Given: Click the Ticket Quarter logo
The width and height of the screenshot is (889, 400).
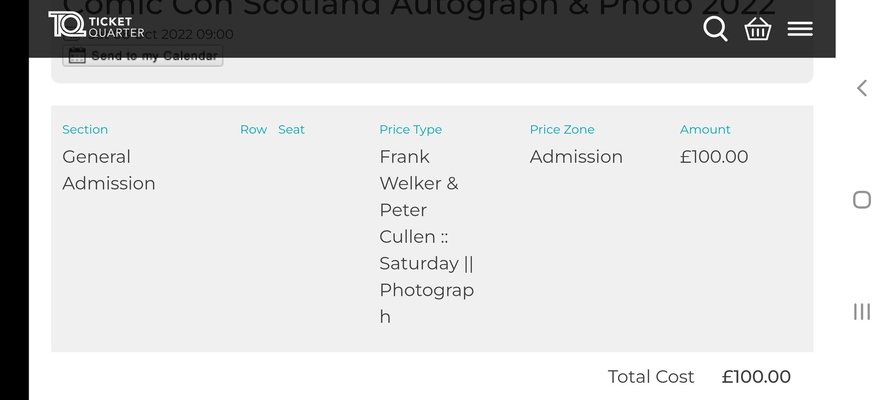Looking at the screenshot, I should [96, 26].
